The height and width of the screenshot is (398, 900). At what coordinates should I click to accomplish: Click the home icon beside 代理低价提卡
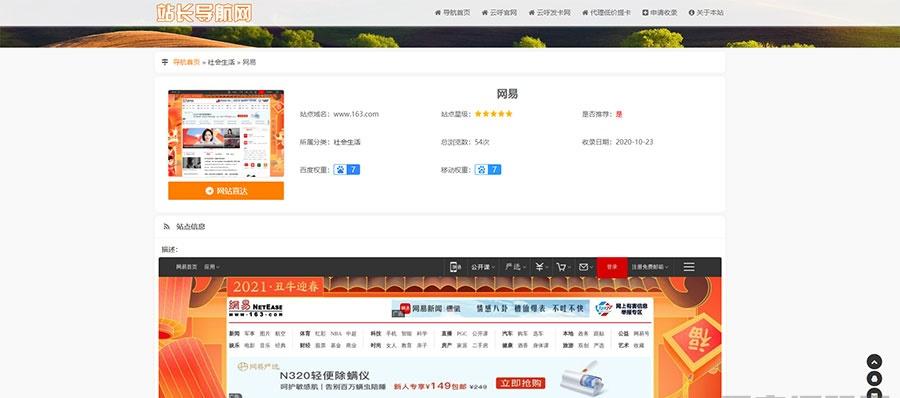pyautogui.click(x=585, y=13)
